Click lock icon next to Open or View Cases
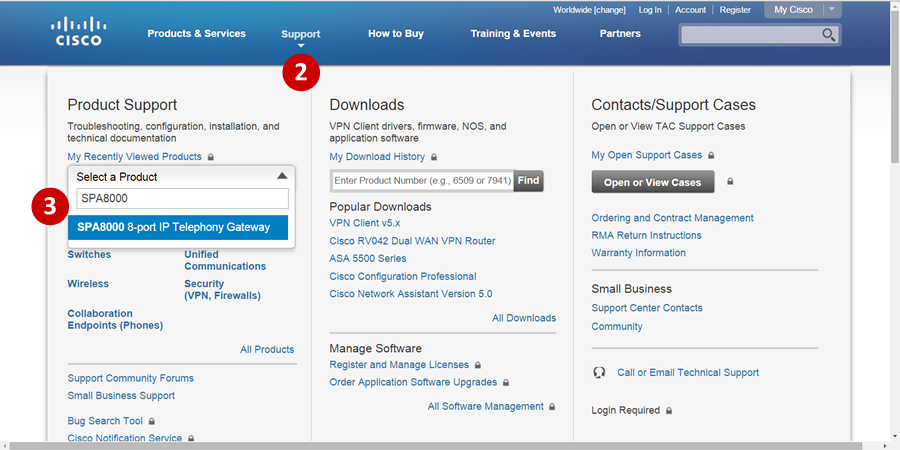The image size is (900, 450). (x=731, y=182)
